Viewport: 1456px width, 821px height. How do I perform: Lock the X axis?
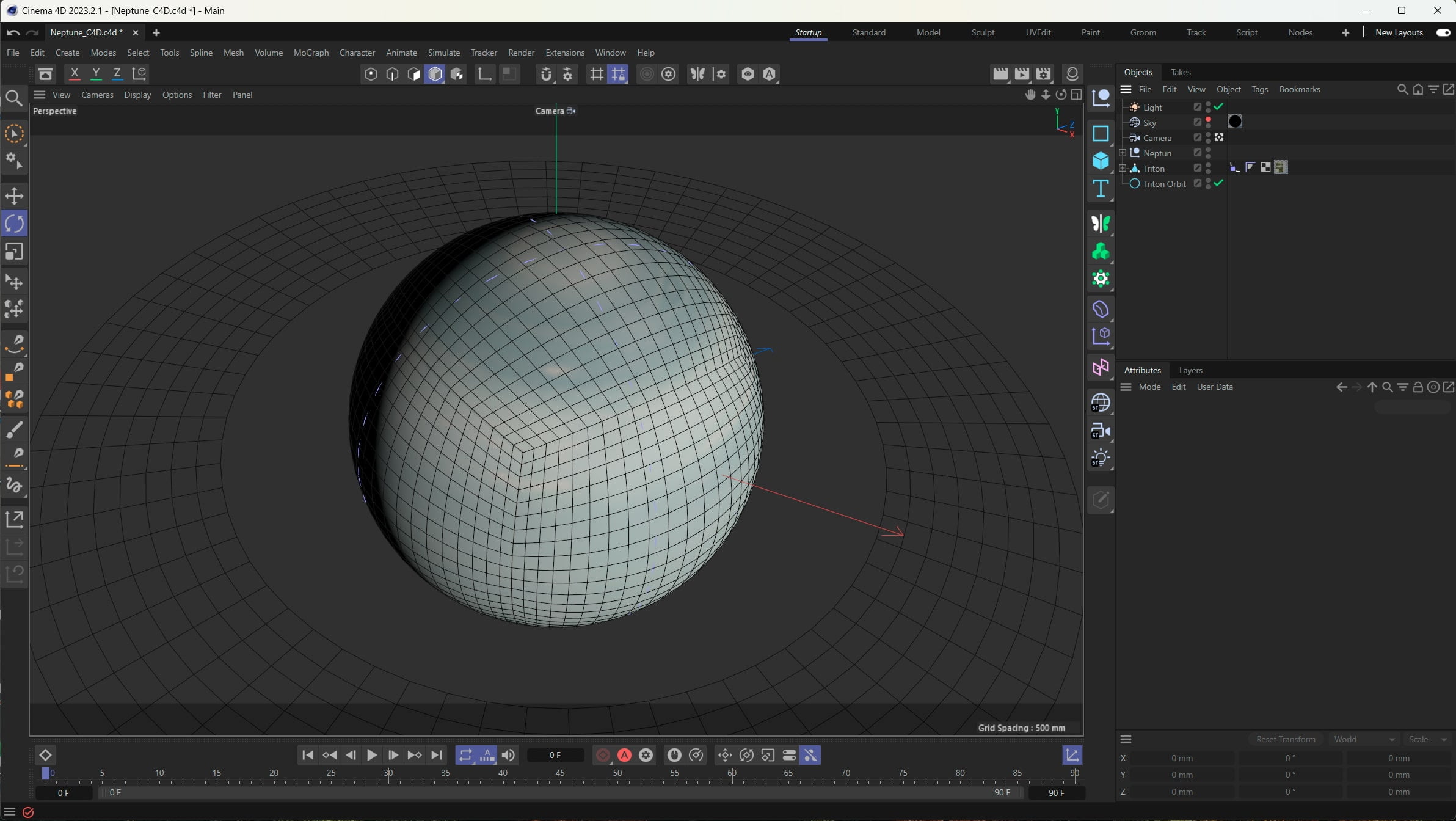pos(75,74)
